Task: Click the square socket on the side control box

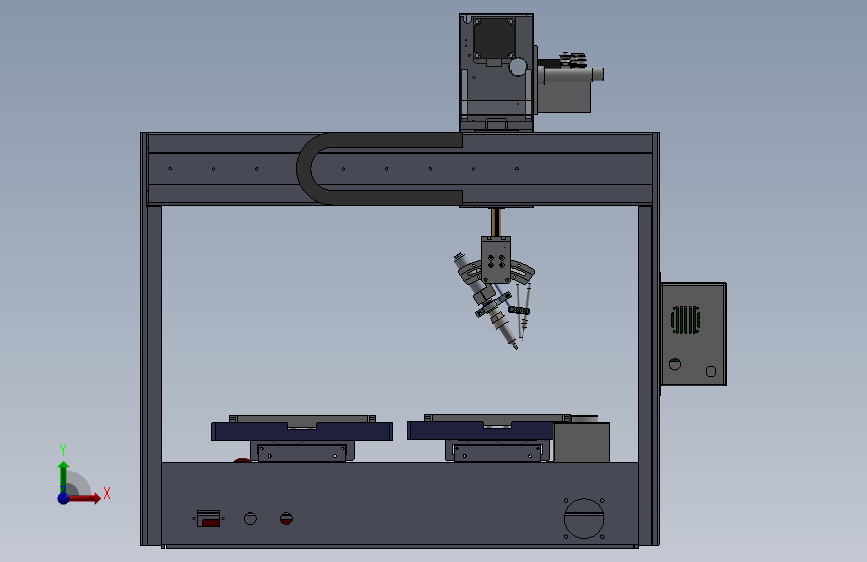Action: tap(711, 372)
